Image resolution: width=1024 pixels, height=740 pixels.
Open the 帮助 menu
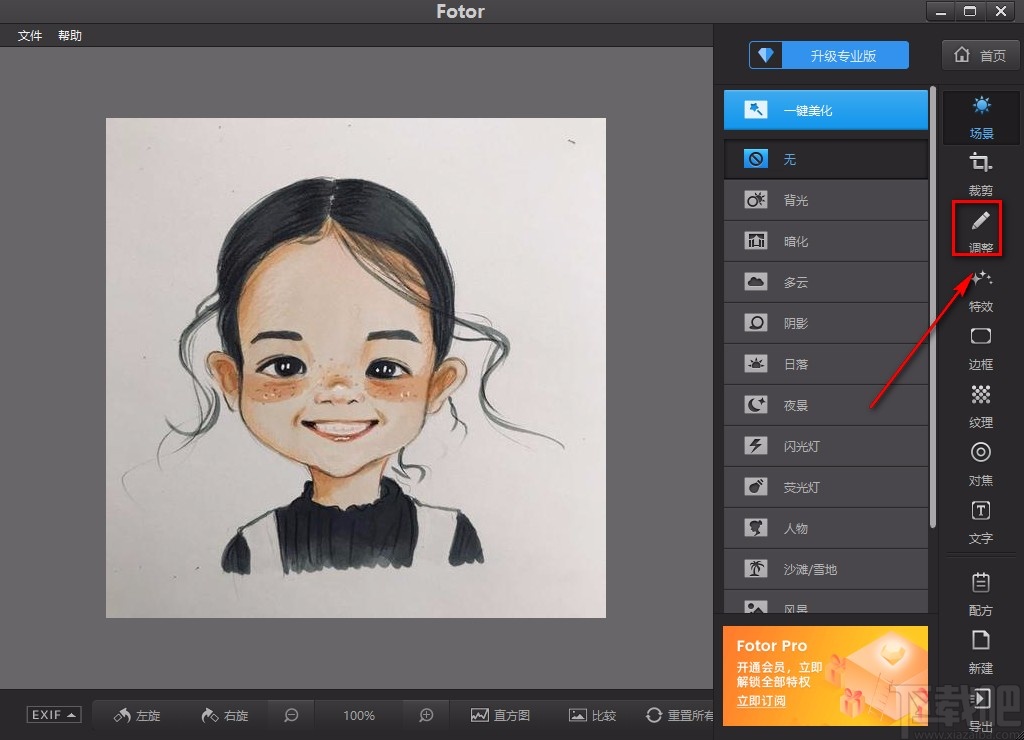click(x=70, y=35)
